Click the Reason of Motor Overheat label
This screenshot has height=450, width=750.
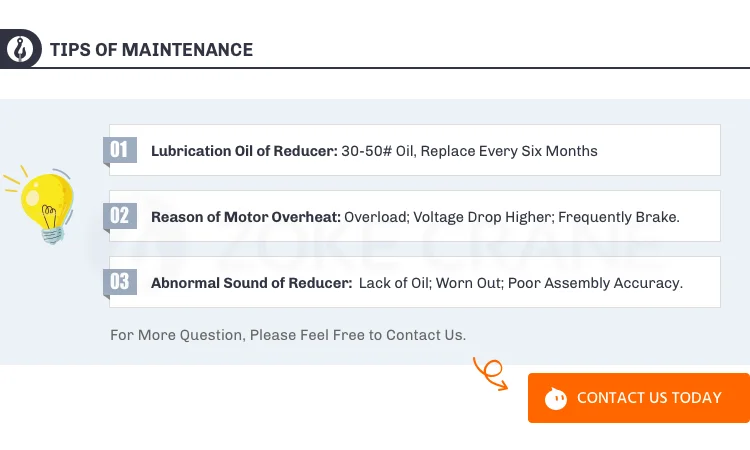[x=245, y=217]
